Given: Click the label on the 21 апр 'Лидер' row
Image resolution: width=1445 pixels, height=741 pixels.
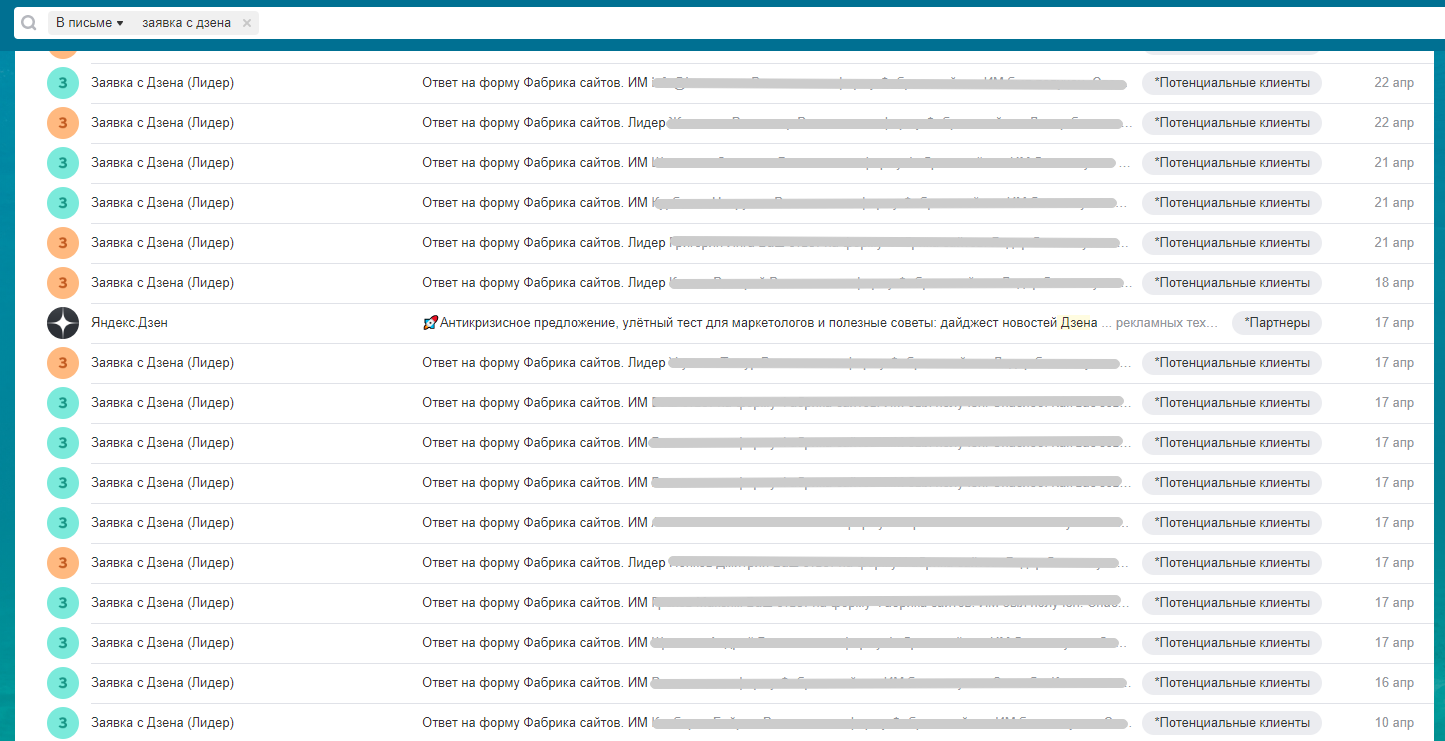Looking at the screenshot, I should point(1232,243).
